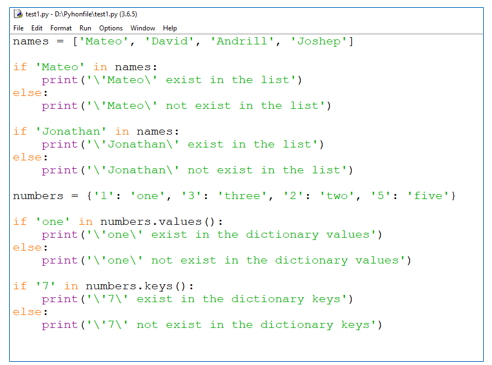492x365 pixels.
Task: Click the 'names' variable on first line
Action: [31, 41]
